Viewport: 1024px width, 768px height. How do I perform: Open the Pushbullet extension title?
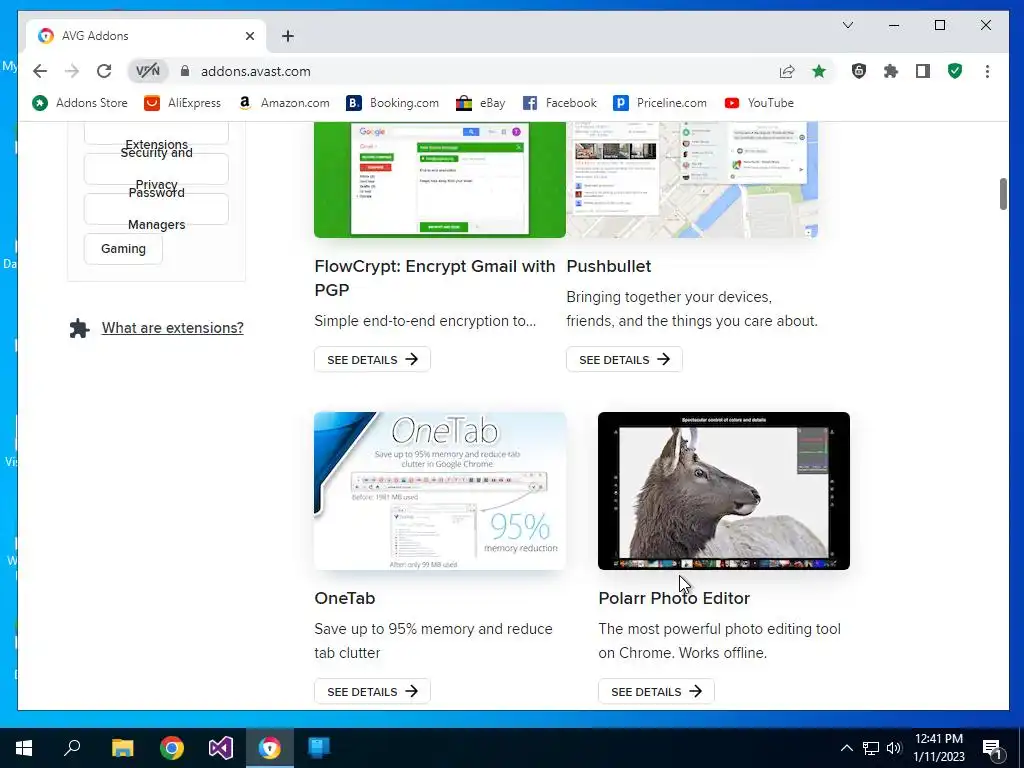click(x=609, y=266)
